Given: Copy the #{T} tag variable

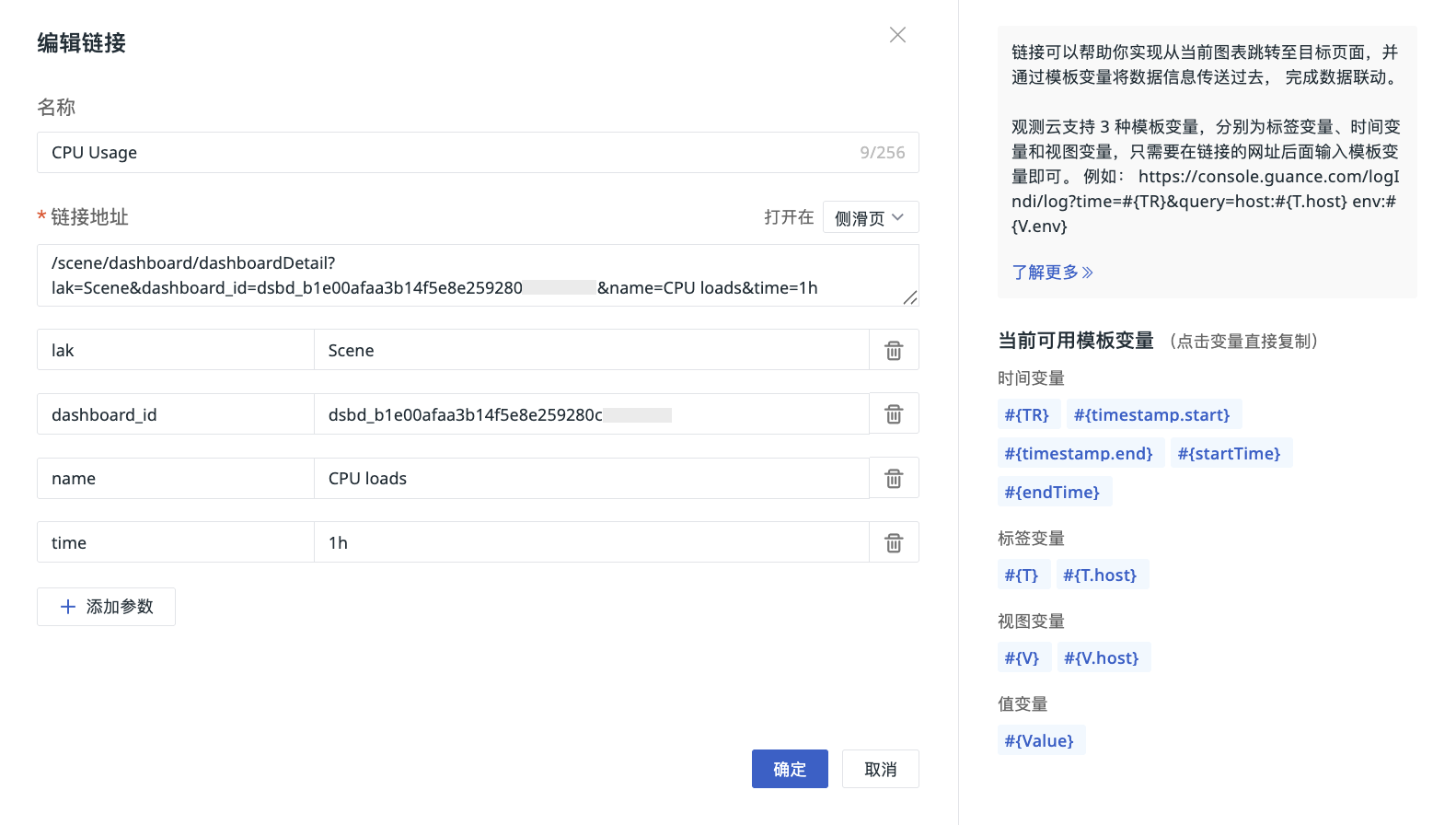Looking at the screenshot, I should tap(1022, 575).
